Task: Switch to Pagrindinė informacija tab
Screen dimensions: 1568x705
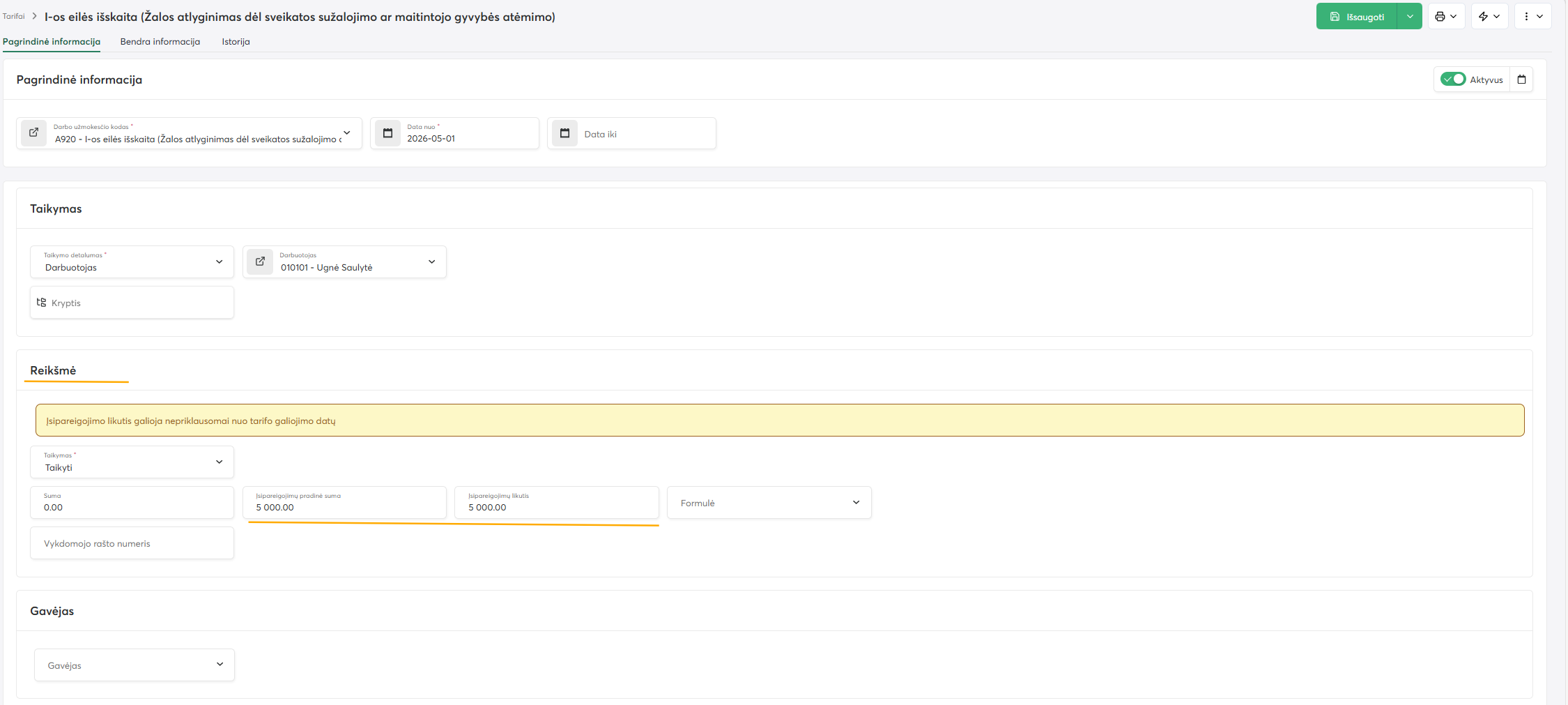Action: coord(52,42)
